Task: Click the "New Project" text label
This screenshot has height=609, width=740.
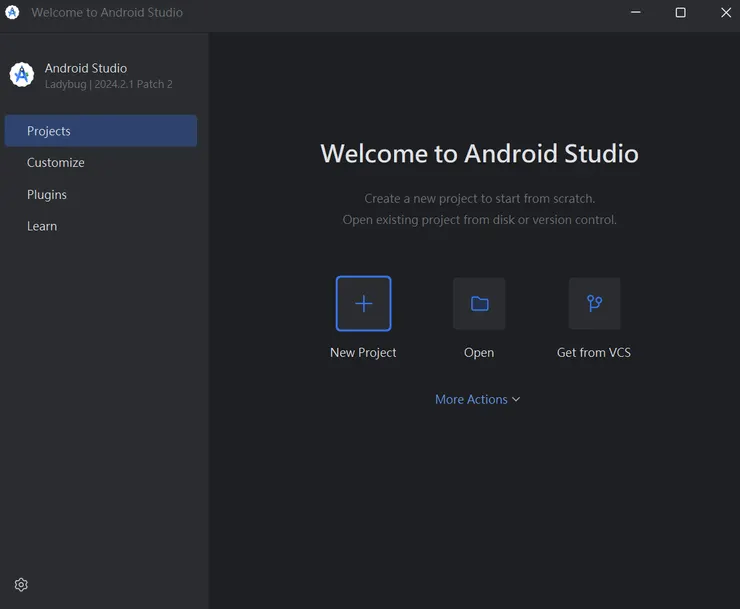Action: click(363, 353)
